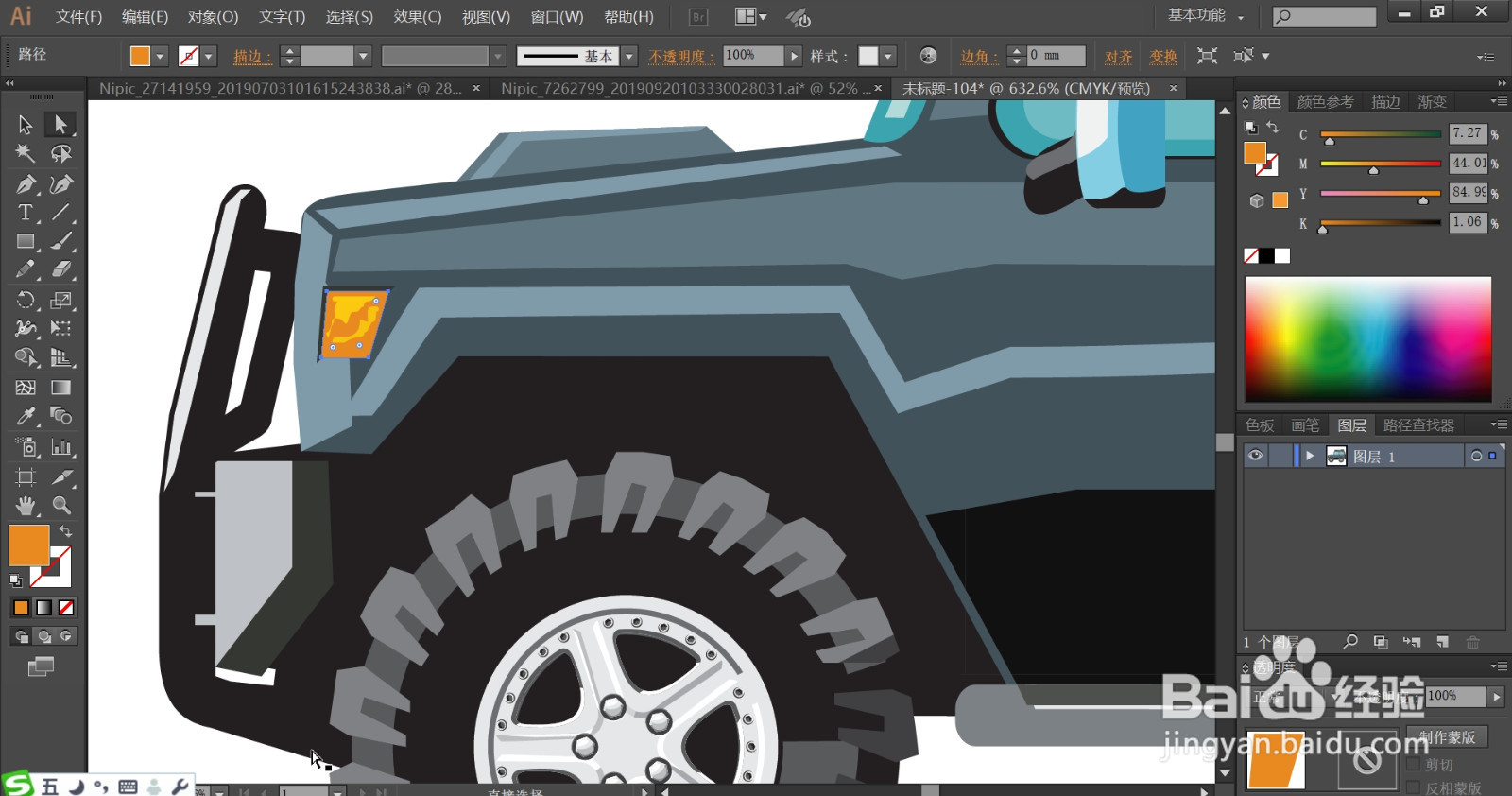Select the Pen tool

click(26, 183)
